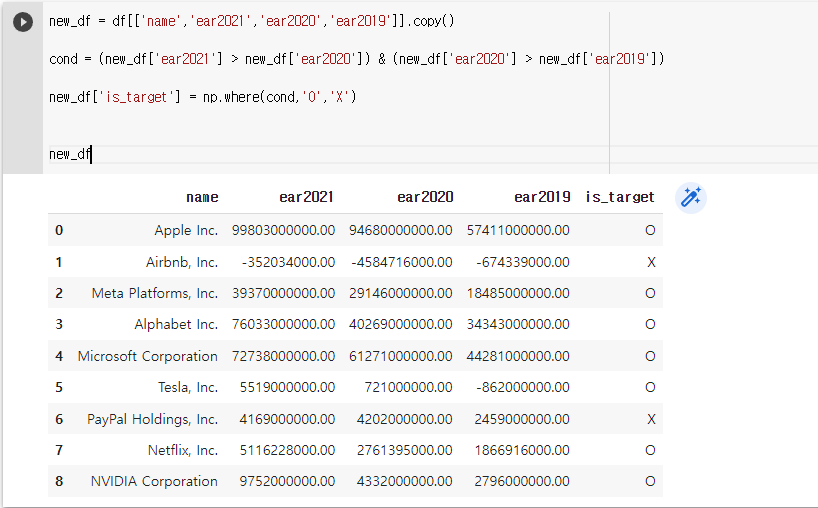Click the O is_target value for Apple
This screenshot has height=508, width=818.
click(x=650, y=230)
